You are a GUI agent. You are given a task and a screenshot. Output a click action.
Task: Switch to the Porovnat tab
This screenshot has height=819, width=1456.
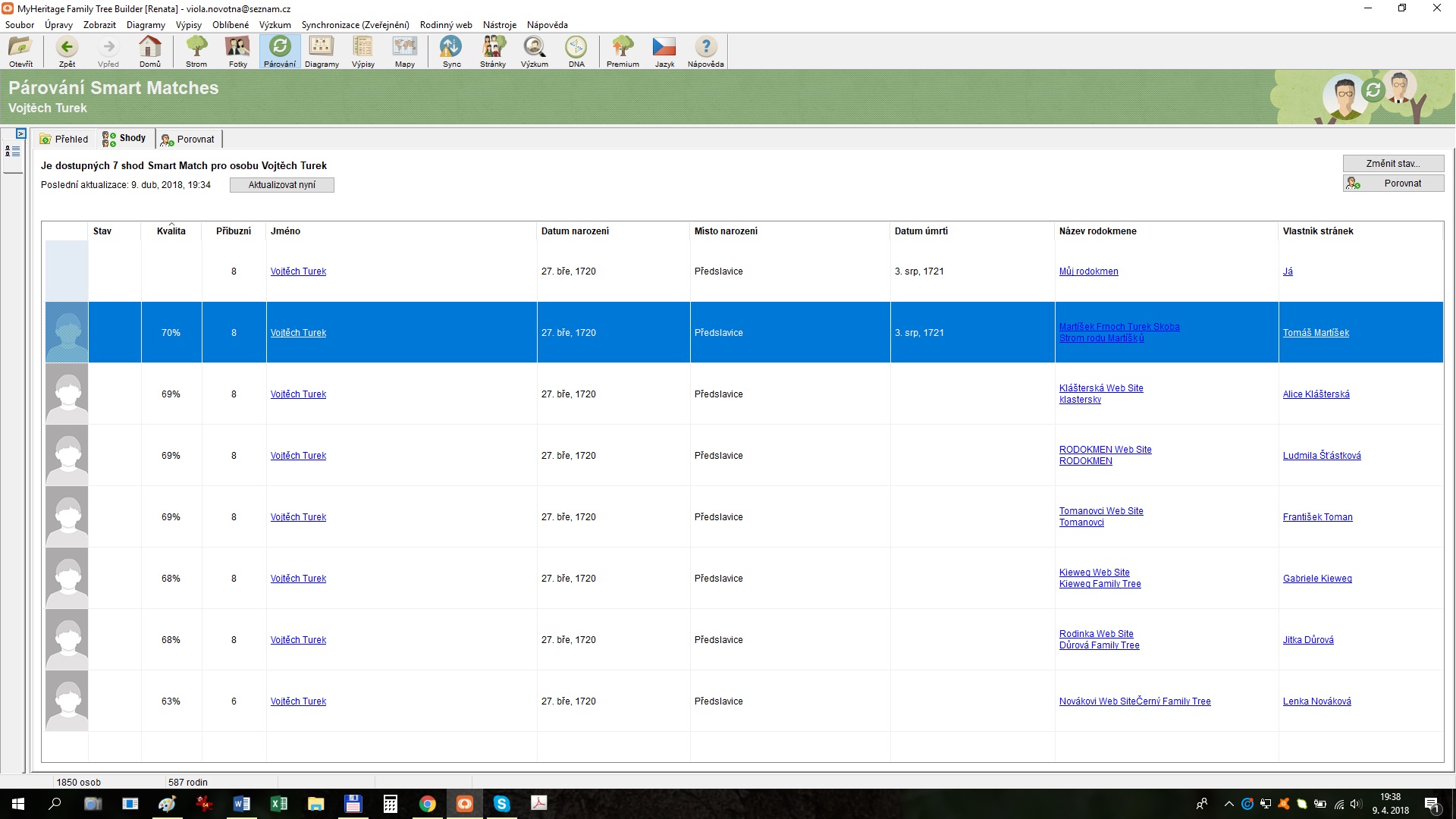[188, 139]
